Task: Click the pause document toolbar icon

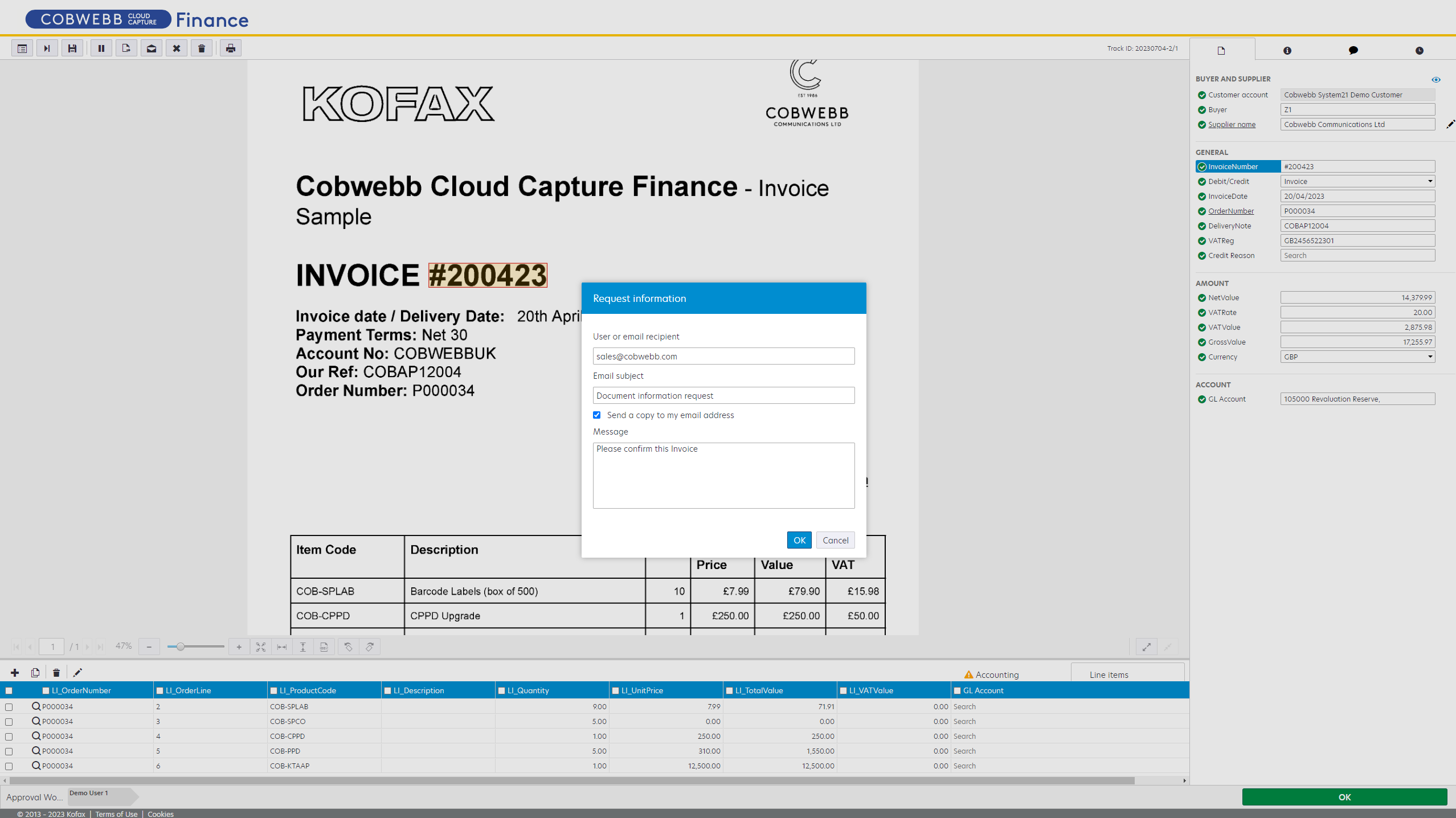Action: 101,48
